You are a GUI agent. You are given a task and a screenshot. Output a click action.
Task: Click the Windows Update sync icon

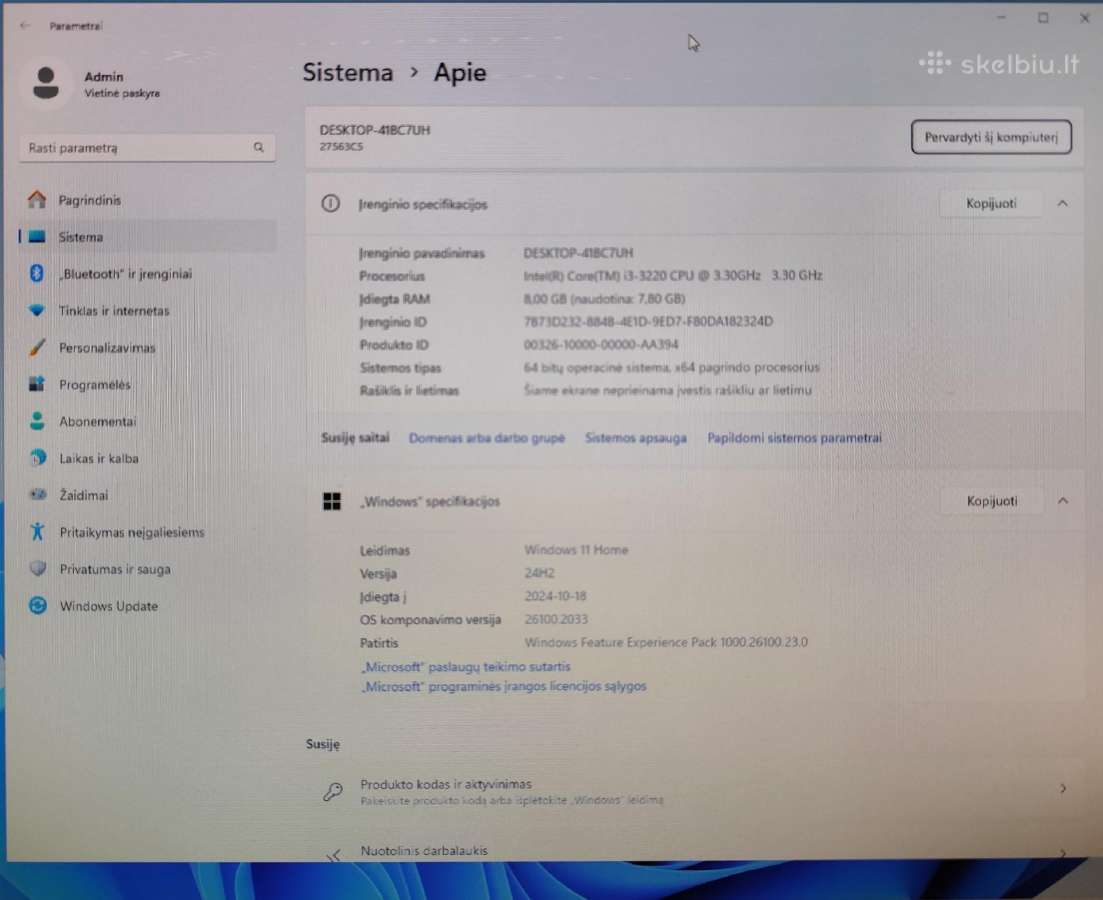pyautogui.click(x=38, y=605)
